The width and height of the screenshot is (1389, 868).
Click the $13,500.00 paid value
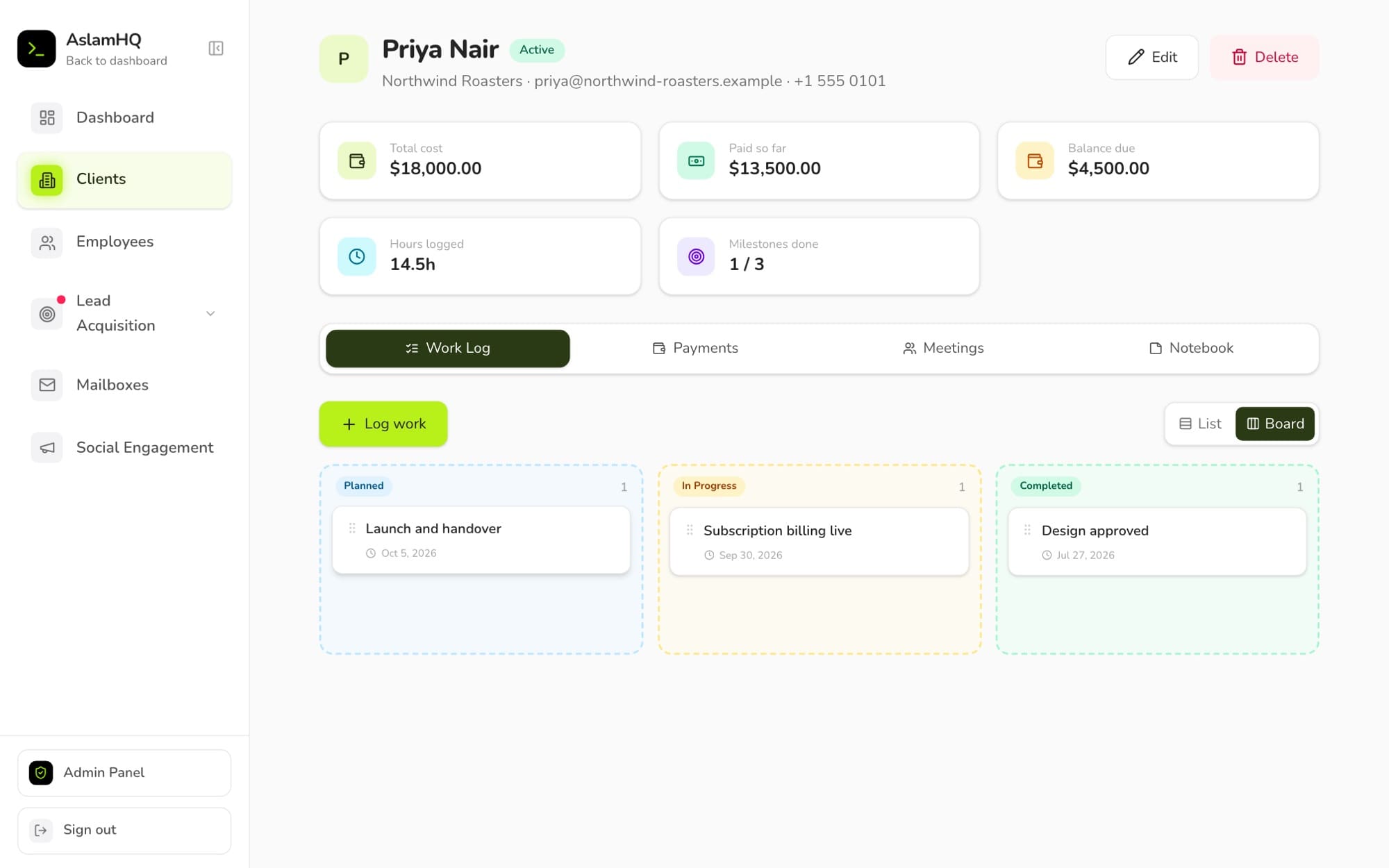[x=774, y=169]
